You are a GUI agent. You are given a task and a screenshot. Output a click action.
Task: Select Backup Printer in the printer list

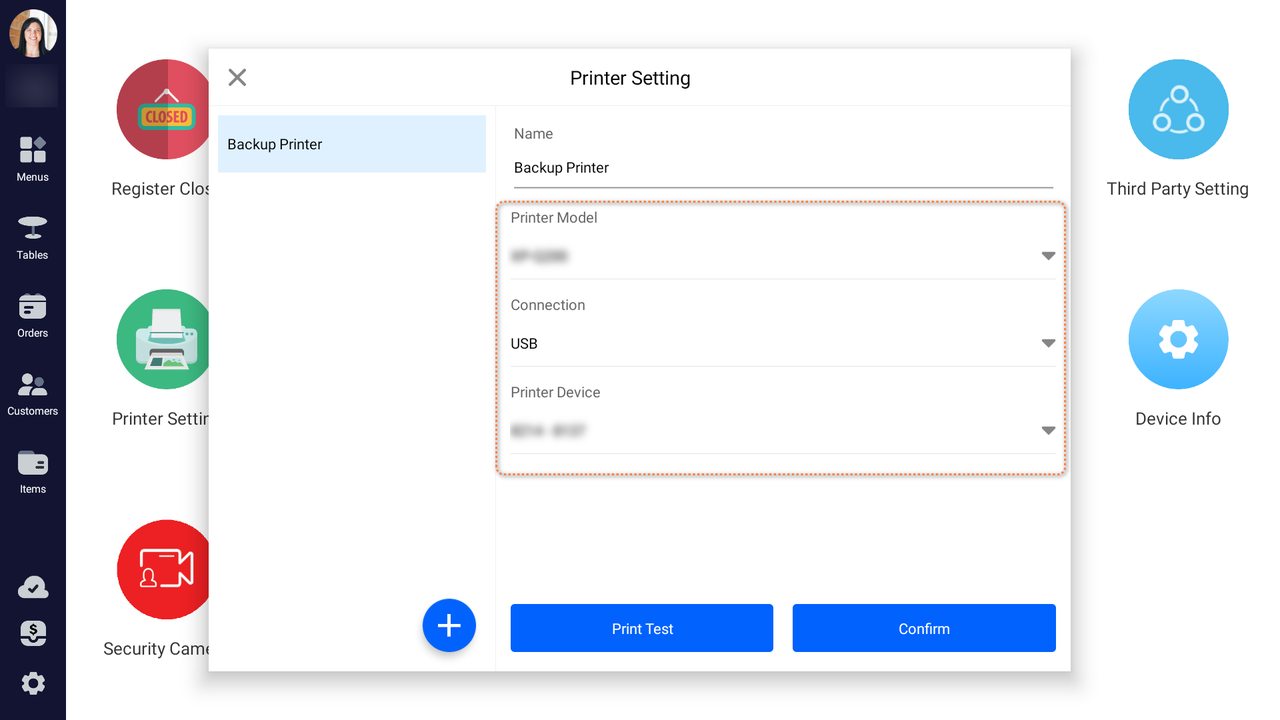coord(352,144)
